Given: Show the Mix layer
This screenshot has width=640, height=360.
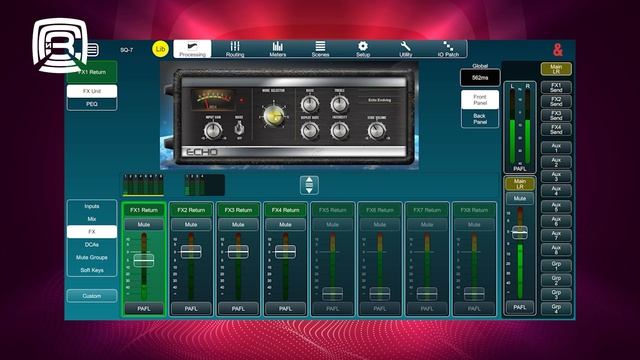Looking at the screenshot, I should 92,219.
